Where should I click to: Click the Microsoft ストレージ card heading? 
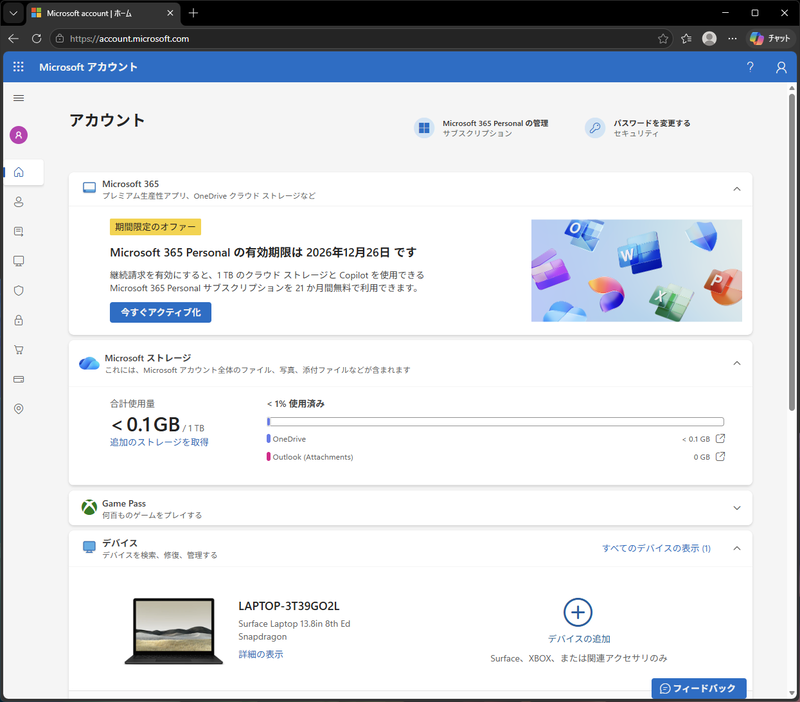[x=148, y=358]
